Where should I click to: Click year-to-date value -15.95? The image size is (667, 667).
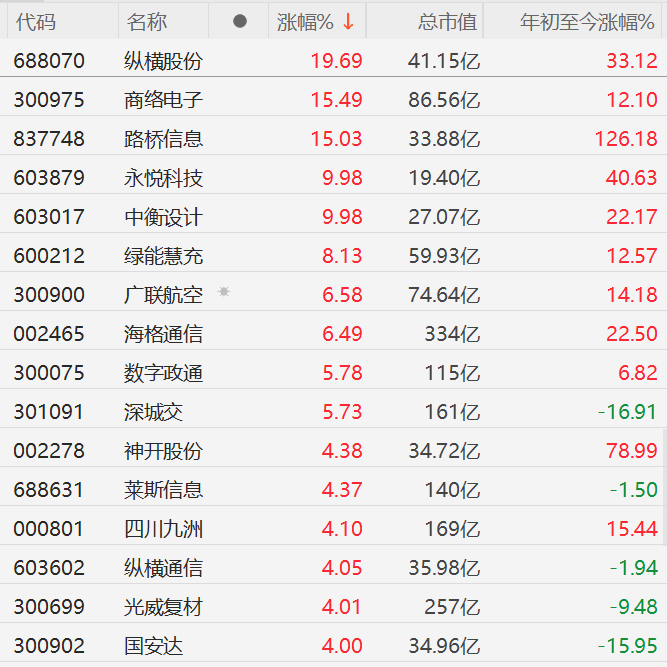point(627,646)
